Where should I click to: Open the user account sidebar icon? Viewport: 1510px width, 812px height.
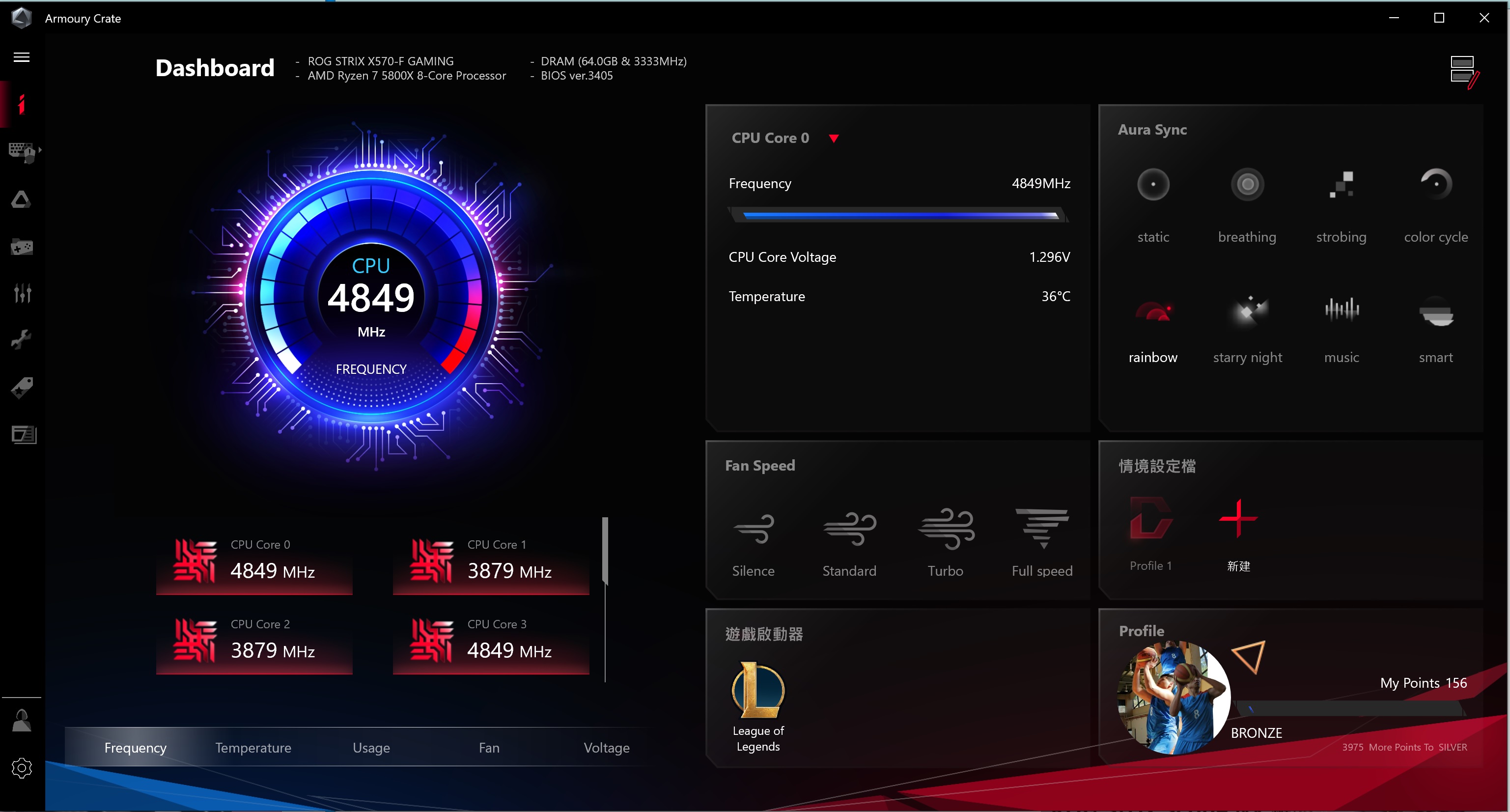22,721
